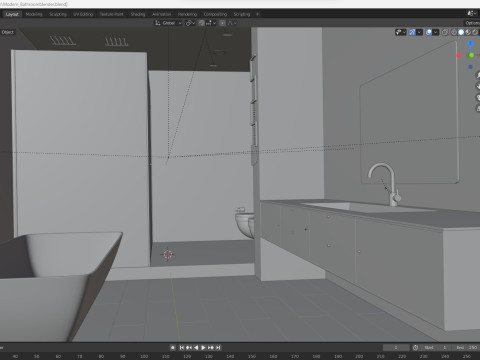Viewport: 480px width, 360px height.
Task: Switch to wireframe viewport shading
Action: click(454, 32)
